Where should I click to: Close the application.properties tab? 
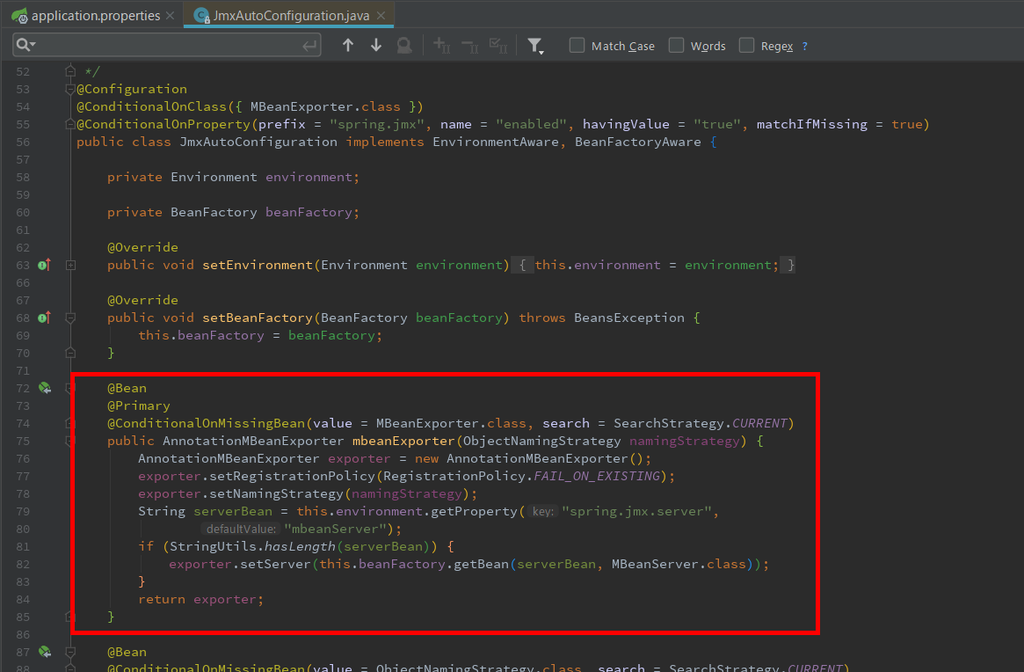[170, 15]
